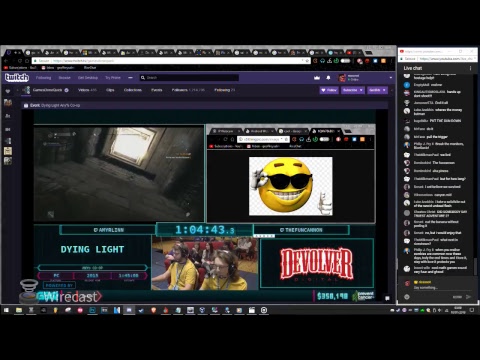Open the Try Prime link
This screenshot has width=480, height=360.
(x=113, y=78)
